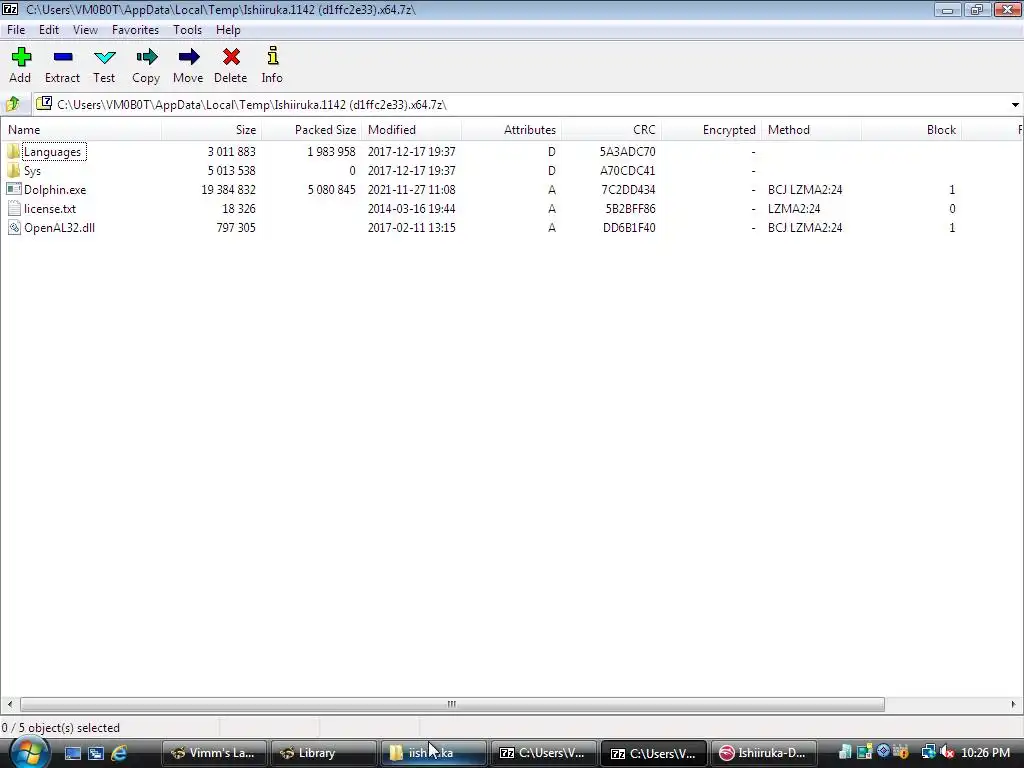Sort by Block column header
1024x768 pixels.
pyautogui.click(x=912, y=129)
